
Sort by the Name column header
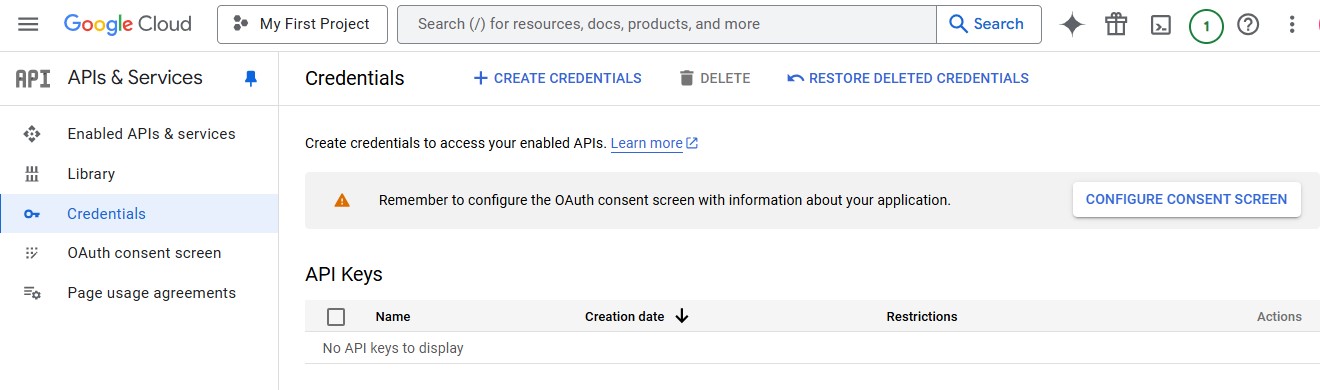tap(393, 316)
